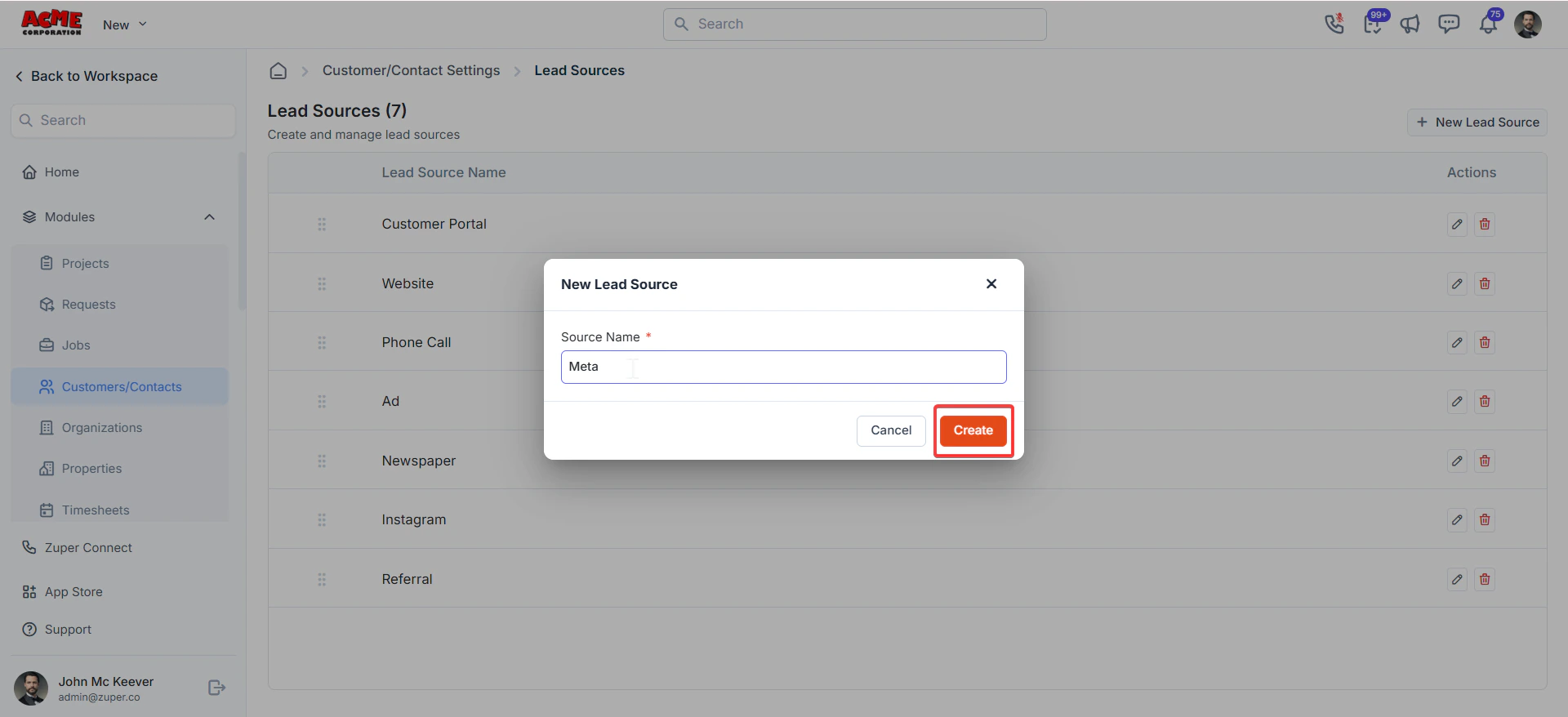
Task: Click the Lead Source Name column header
Action: click(443, 172)
